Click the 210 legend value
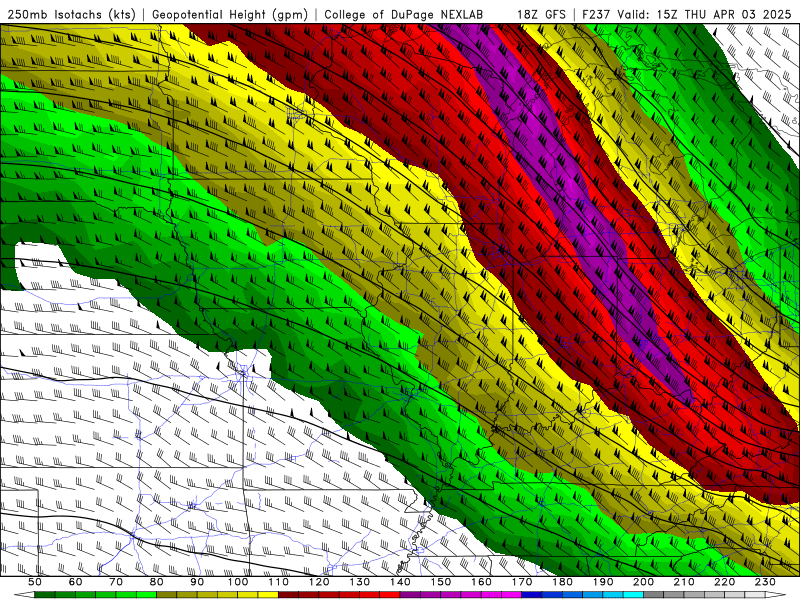 pyautogui.click(x=684, y=582)
